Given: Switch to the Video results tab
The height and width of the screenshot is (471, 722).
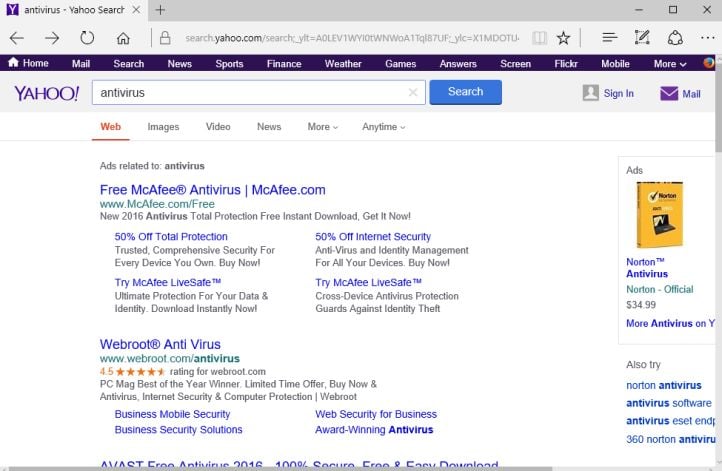Looking at the screenshot, I should pos(218,127).
